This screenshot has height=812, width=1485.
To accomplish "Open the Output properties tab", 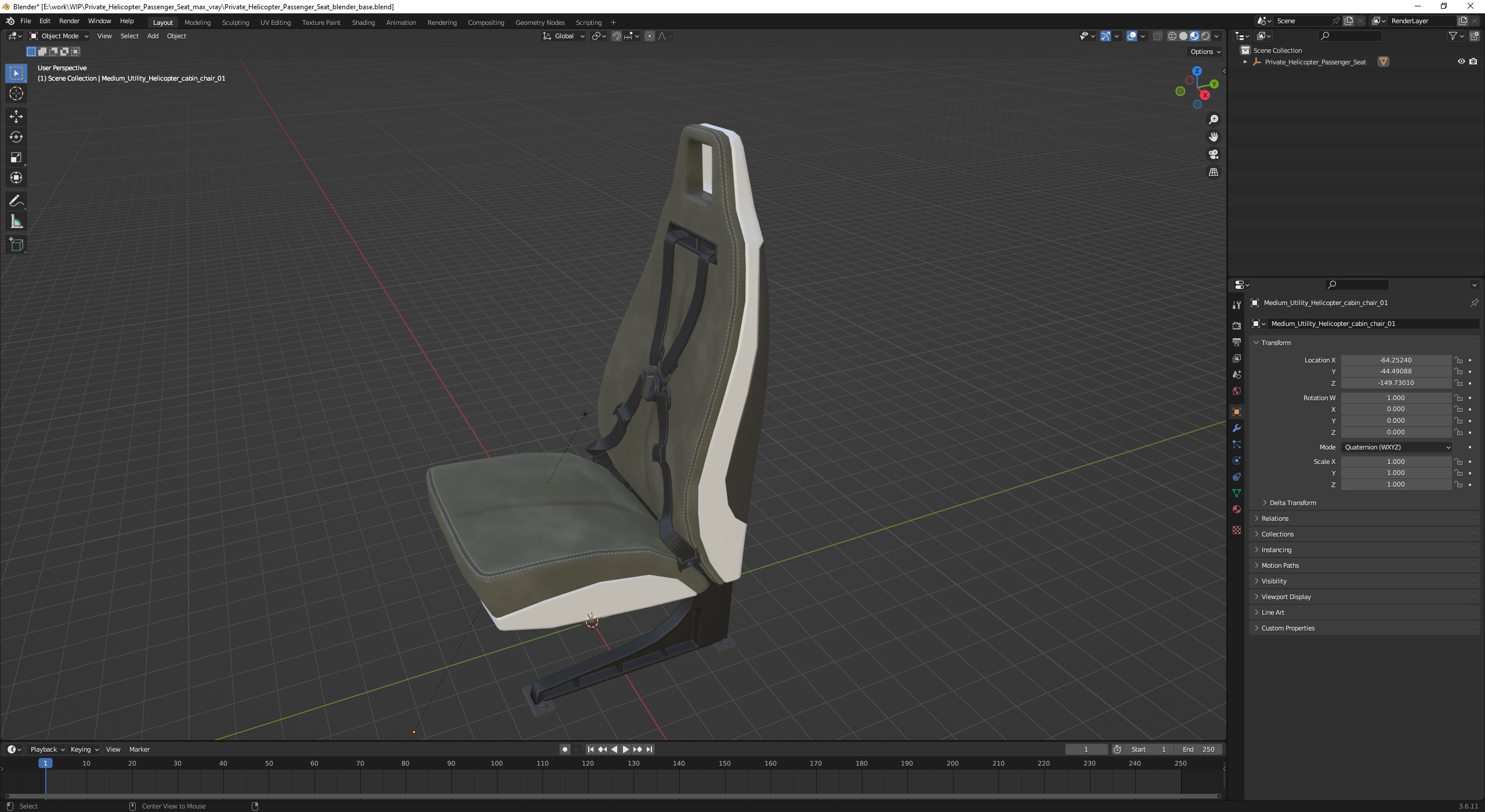I will click(x=1237, y=342).
